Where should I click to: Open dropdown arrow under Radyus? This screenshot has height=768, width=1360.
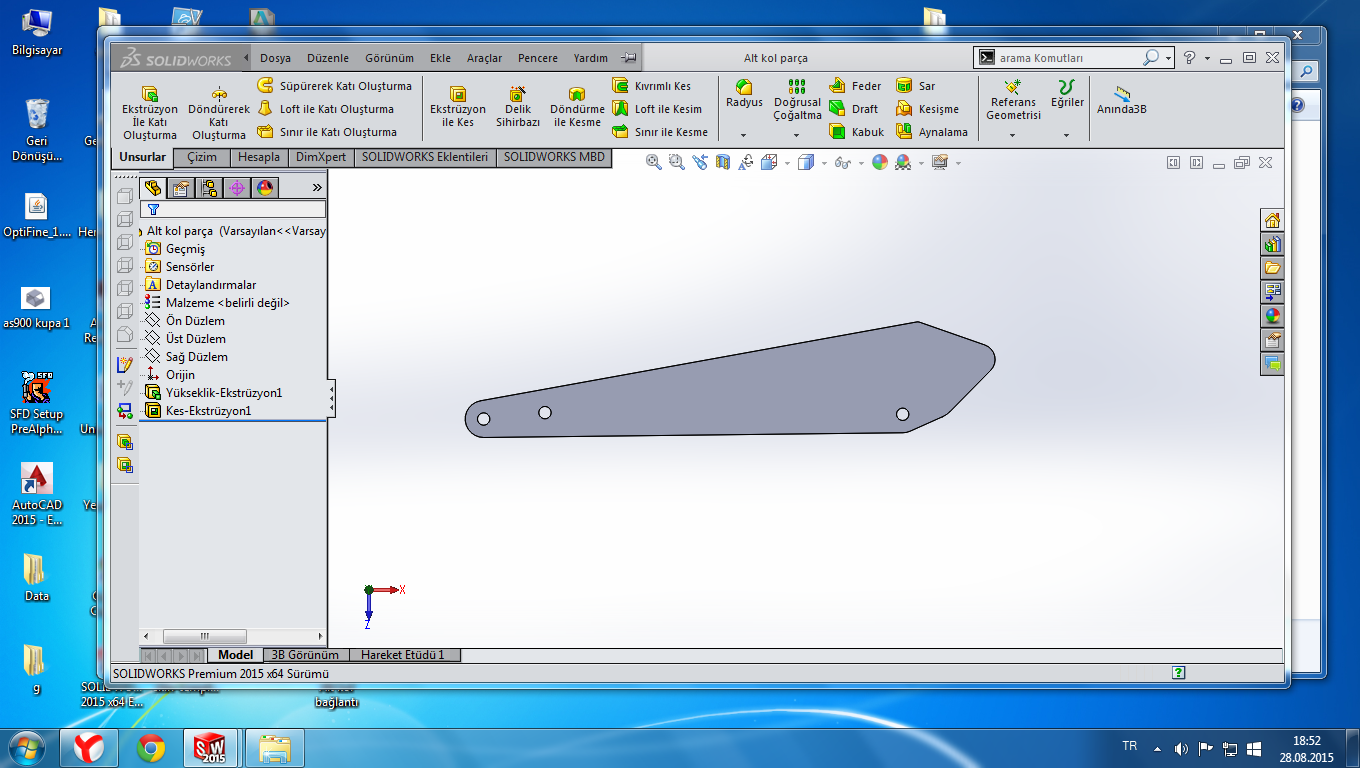coord(744,135)
